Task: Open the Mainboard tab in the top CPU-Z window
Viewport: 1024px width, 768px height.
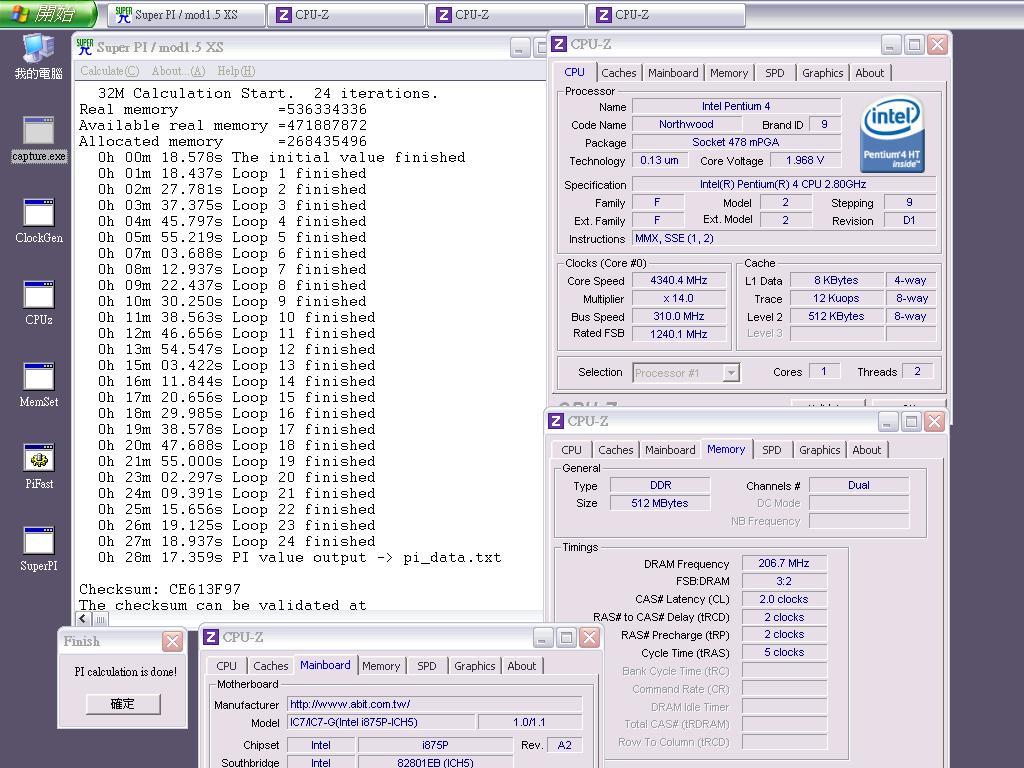Action: 673,73
